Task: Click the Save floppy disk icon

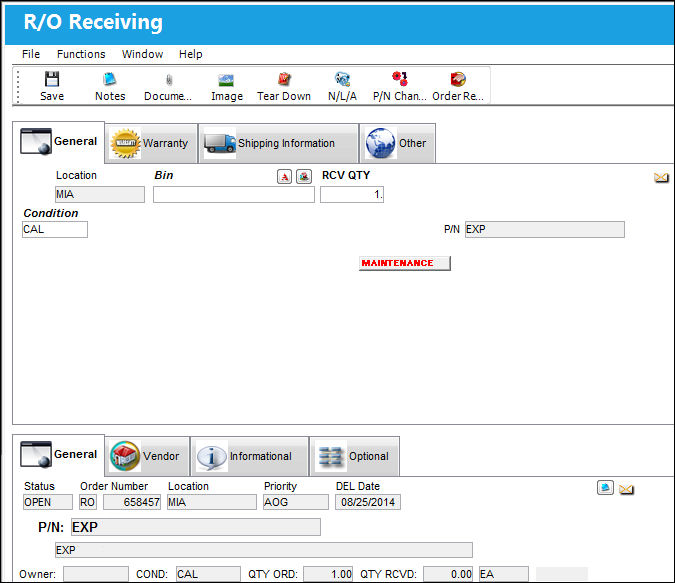Action: pos(52,79)
